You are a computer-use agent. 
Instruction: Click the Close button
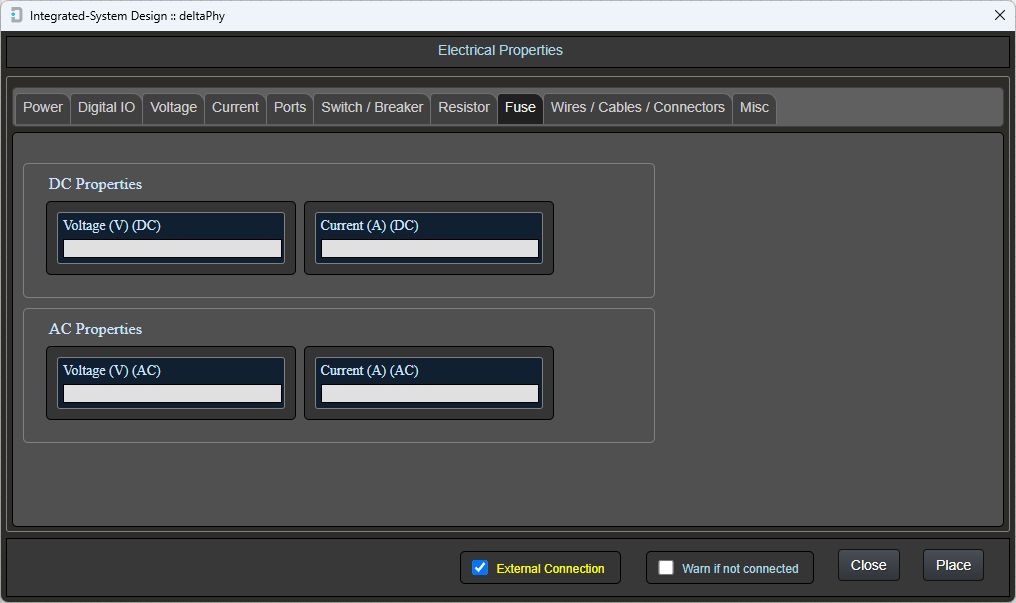868,565
